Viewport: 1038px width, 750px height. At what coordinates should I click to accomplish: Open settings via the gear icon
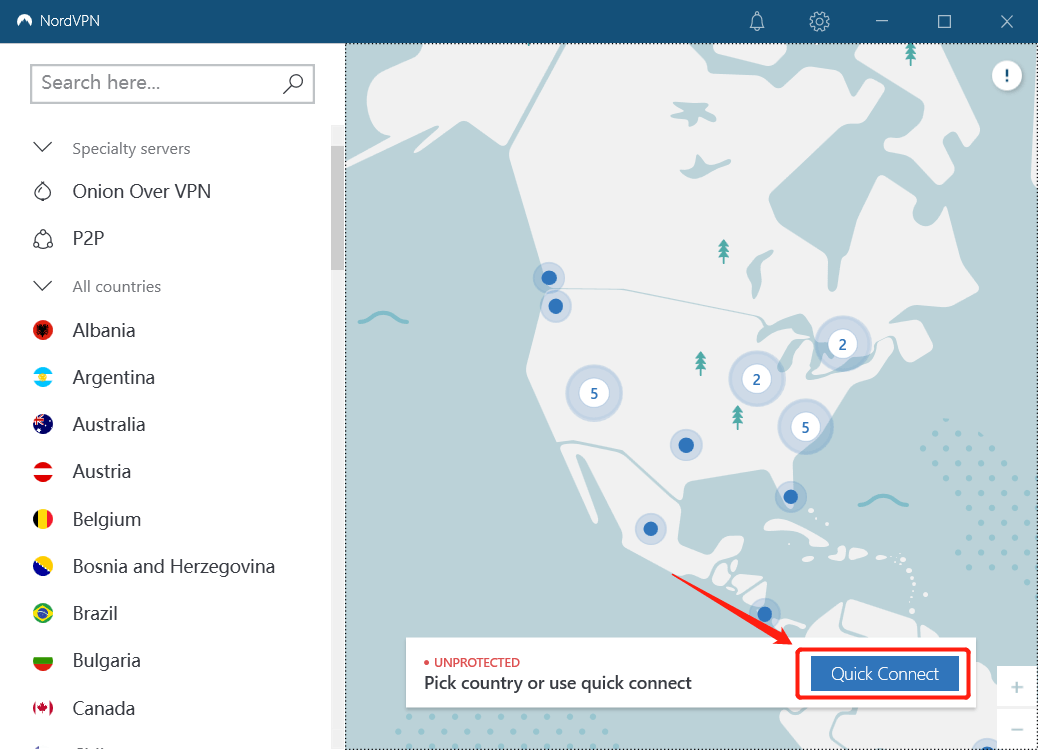[x=820, y=21]
